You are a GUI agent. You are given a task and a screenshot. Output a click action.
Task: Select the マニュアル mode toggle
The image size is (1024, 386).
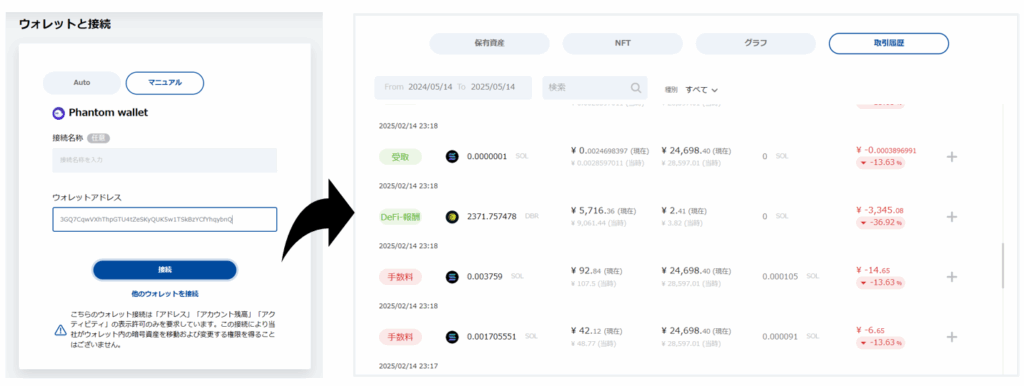165,83
